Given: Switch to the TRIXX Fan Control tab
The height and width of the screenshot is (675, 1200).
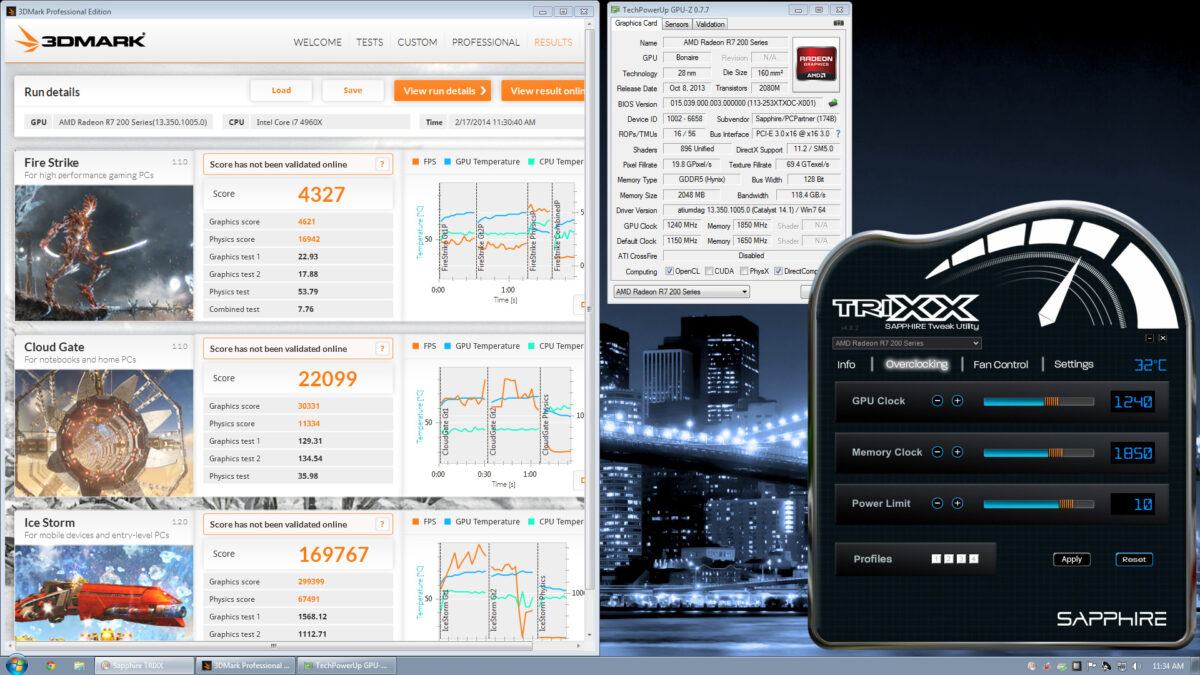Looking at the screenshot, I should click(x=1001, y=365).
